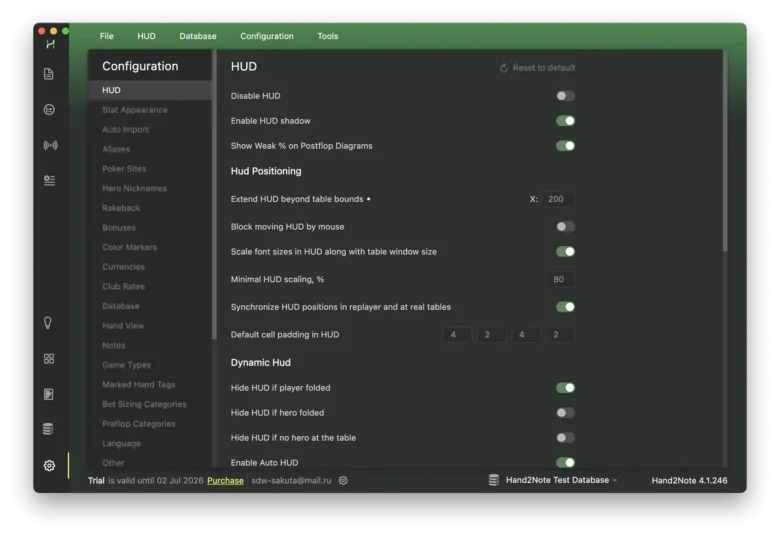Toggle Synchronize HUD positions switch
Viewport: 780px width, 537px height.
tap(565, 307)
